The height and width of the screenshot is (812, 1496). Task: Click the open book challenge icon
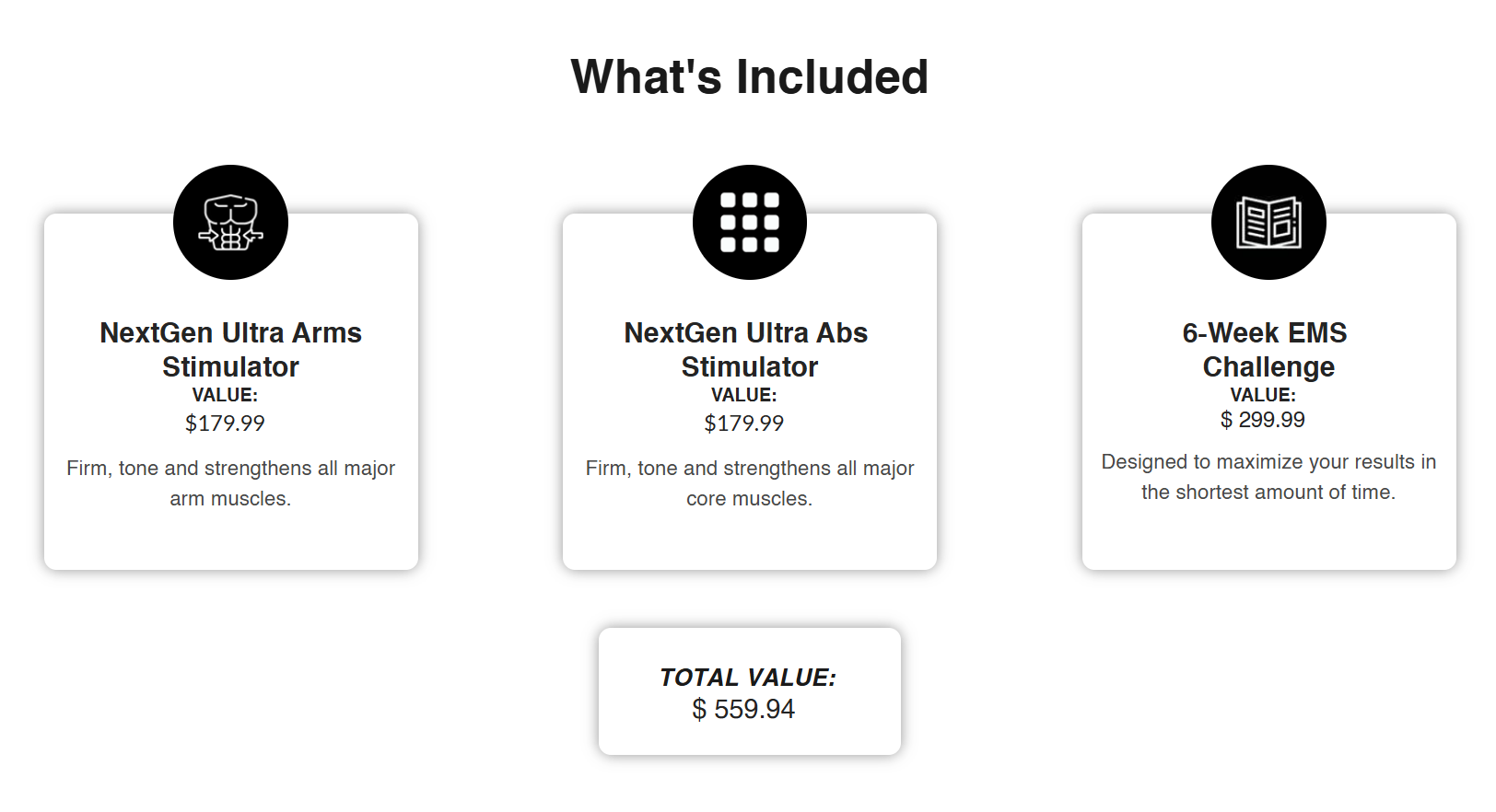pyautogui.click(x=1268, y=223)
